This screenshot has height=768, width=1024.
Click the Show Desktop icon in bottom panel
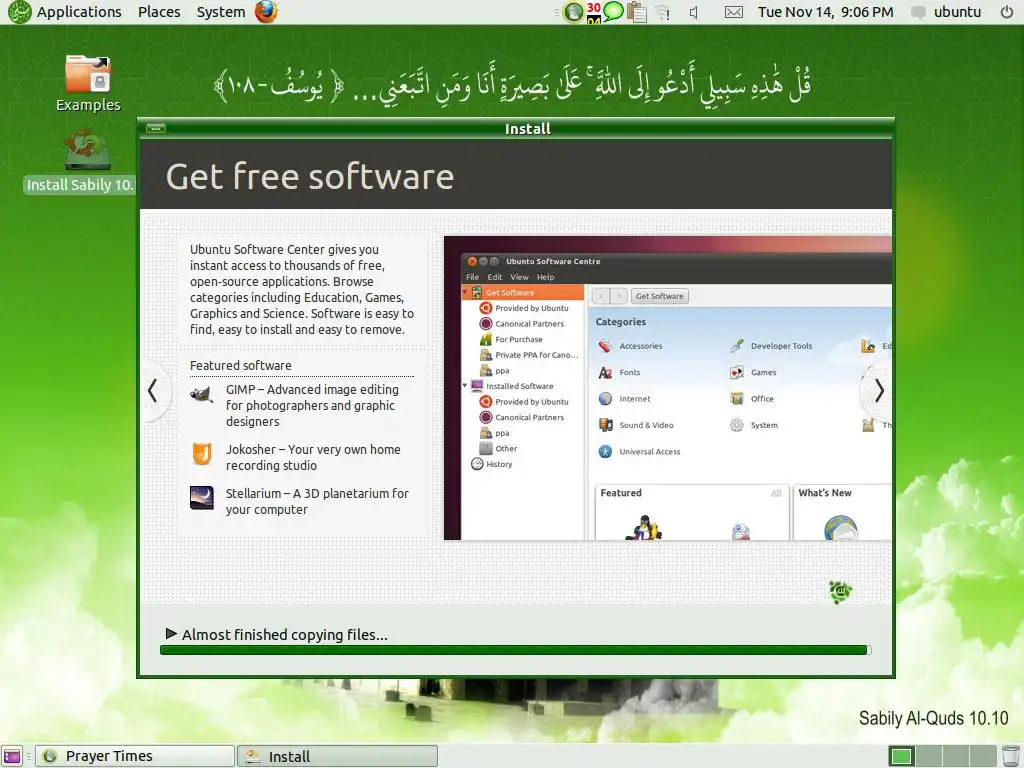coord(12,756)
